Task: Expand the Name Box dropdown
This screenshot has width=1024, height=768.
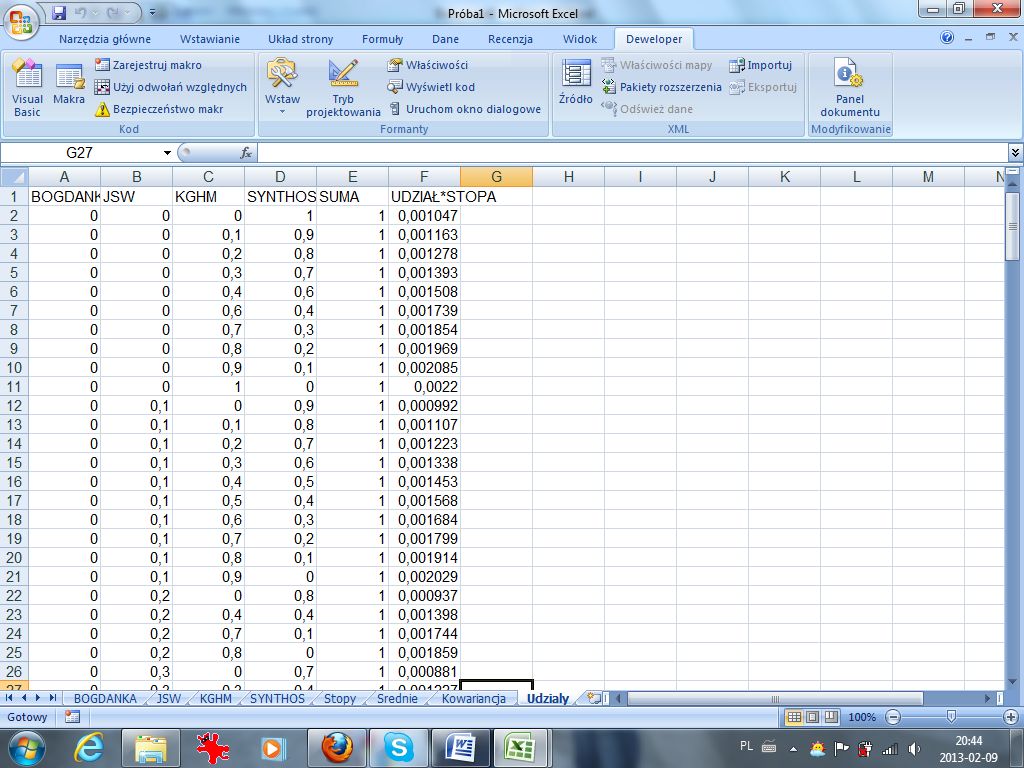Action: pyautogui.click(x=167, y=153)
